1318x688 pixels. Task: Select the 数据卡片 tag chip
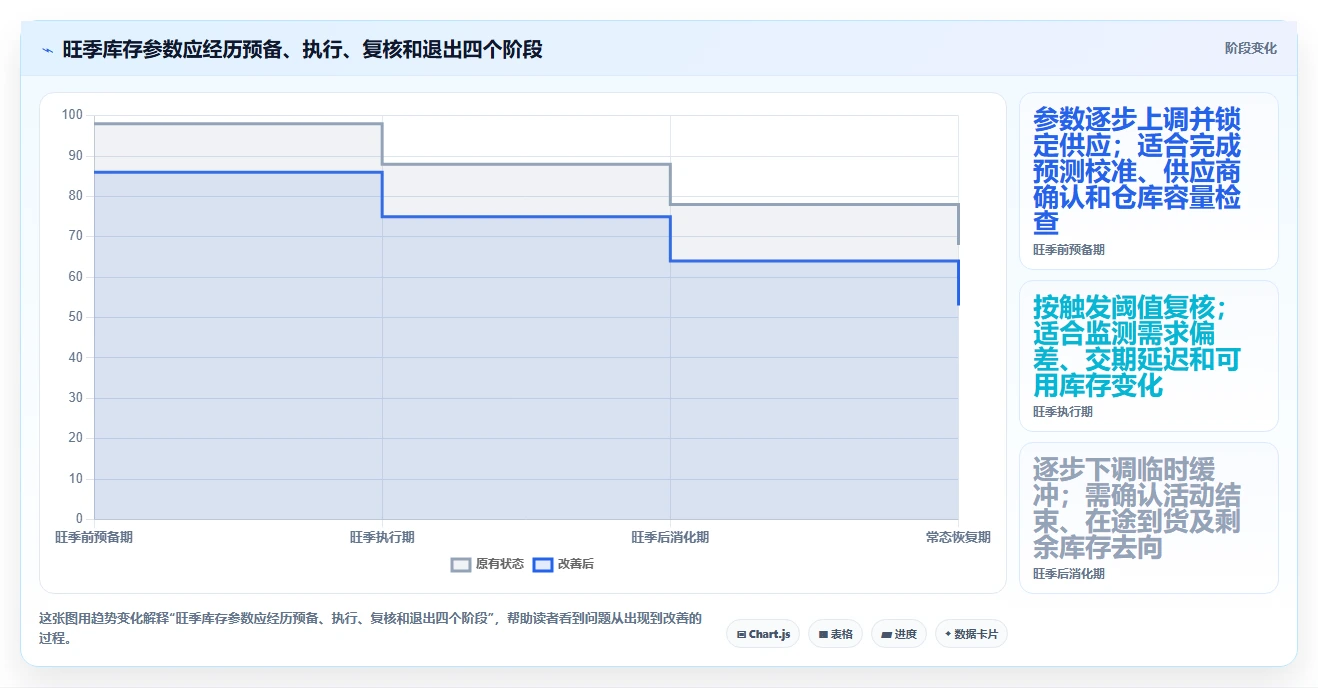(x=971, y=634)
